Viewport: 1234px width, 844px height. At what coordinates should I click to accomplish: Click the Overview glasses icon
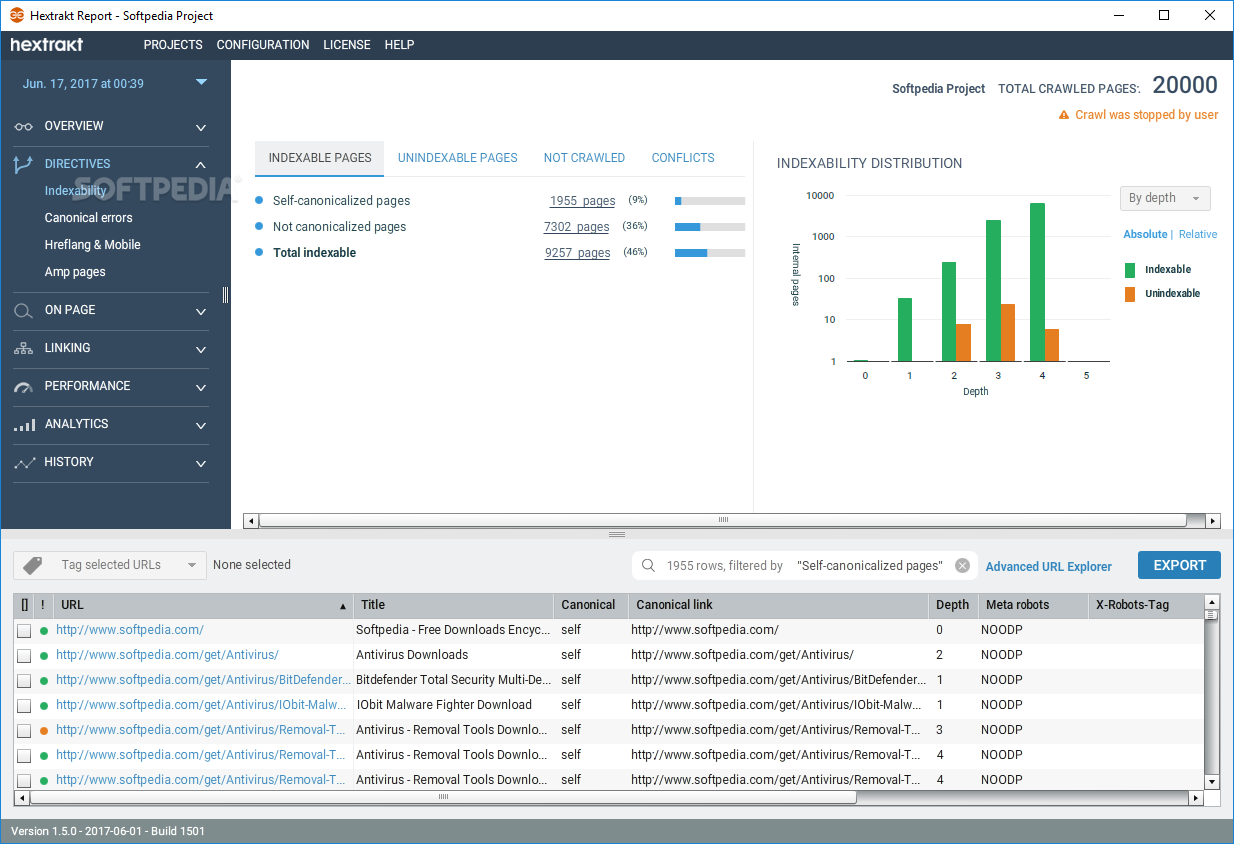pyautogui.click(x=24, y=126)
